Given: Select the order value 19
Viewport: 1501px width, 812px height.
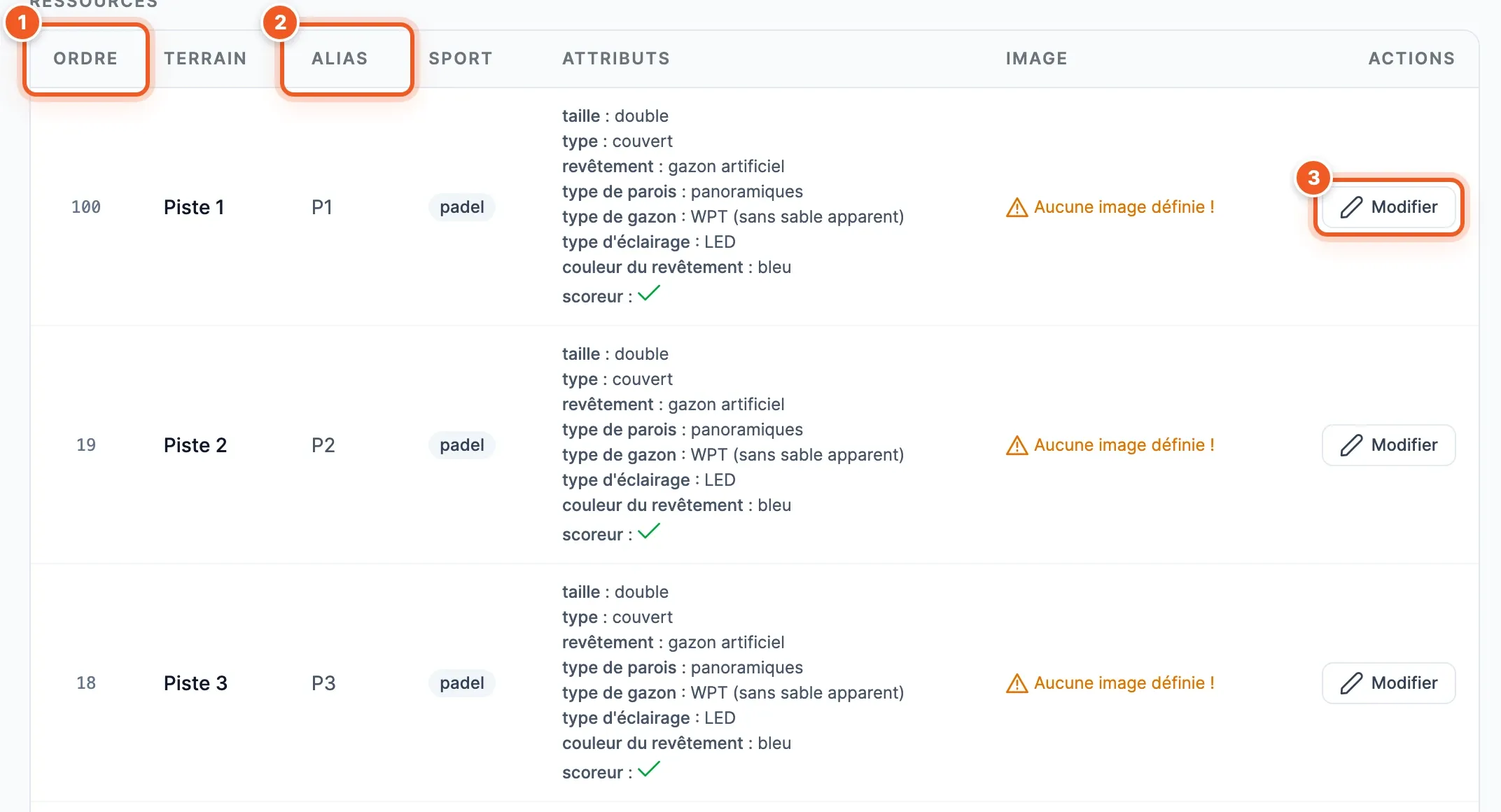Looking at the screenshot, I should coord(86,445).
